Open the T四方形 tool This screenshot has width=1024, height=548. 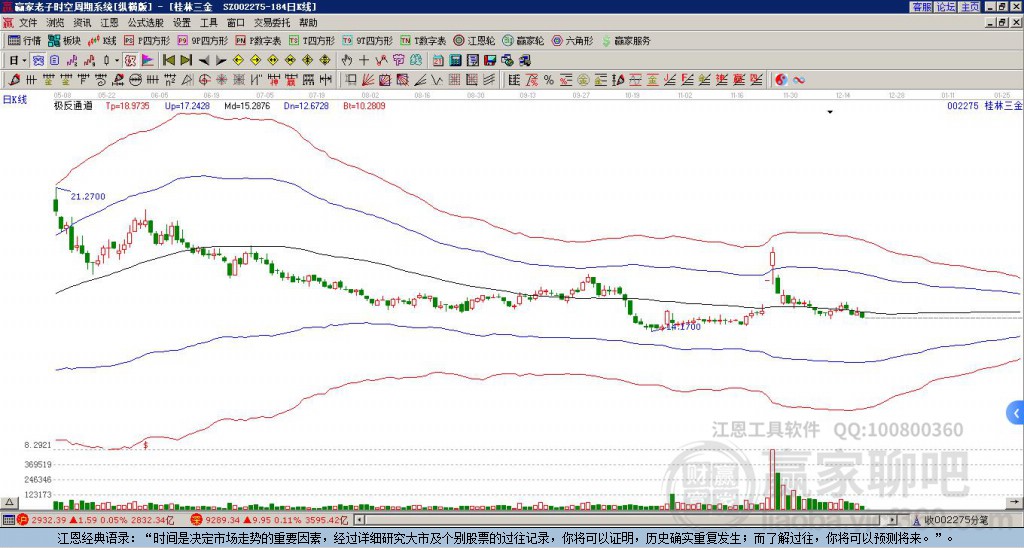311,40
